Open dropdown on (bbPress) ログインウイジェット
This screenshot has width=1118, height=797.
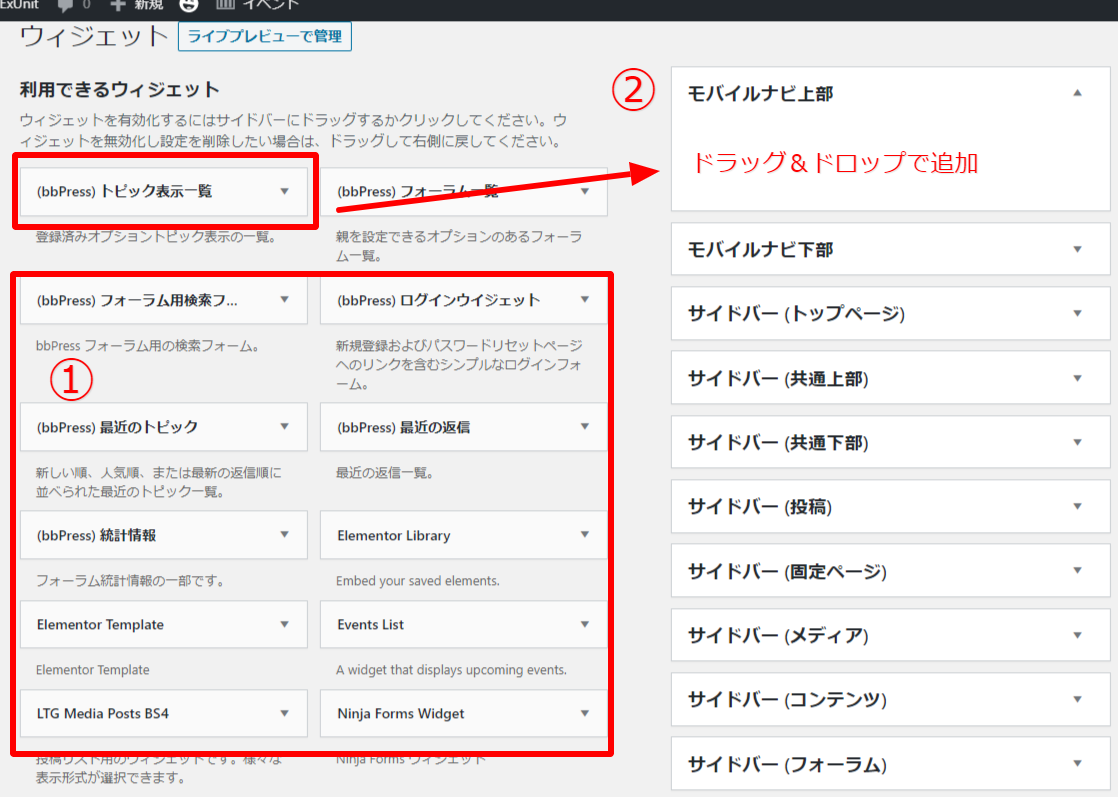tap(585, 300)
